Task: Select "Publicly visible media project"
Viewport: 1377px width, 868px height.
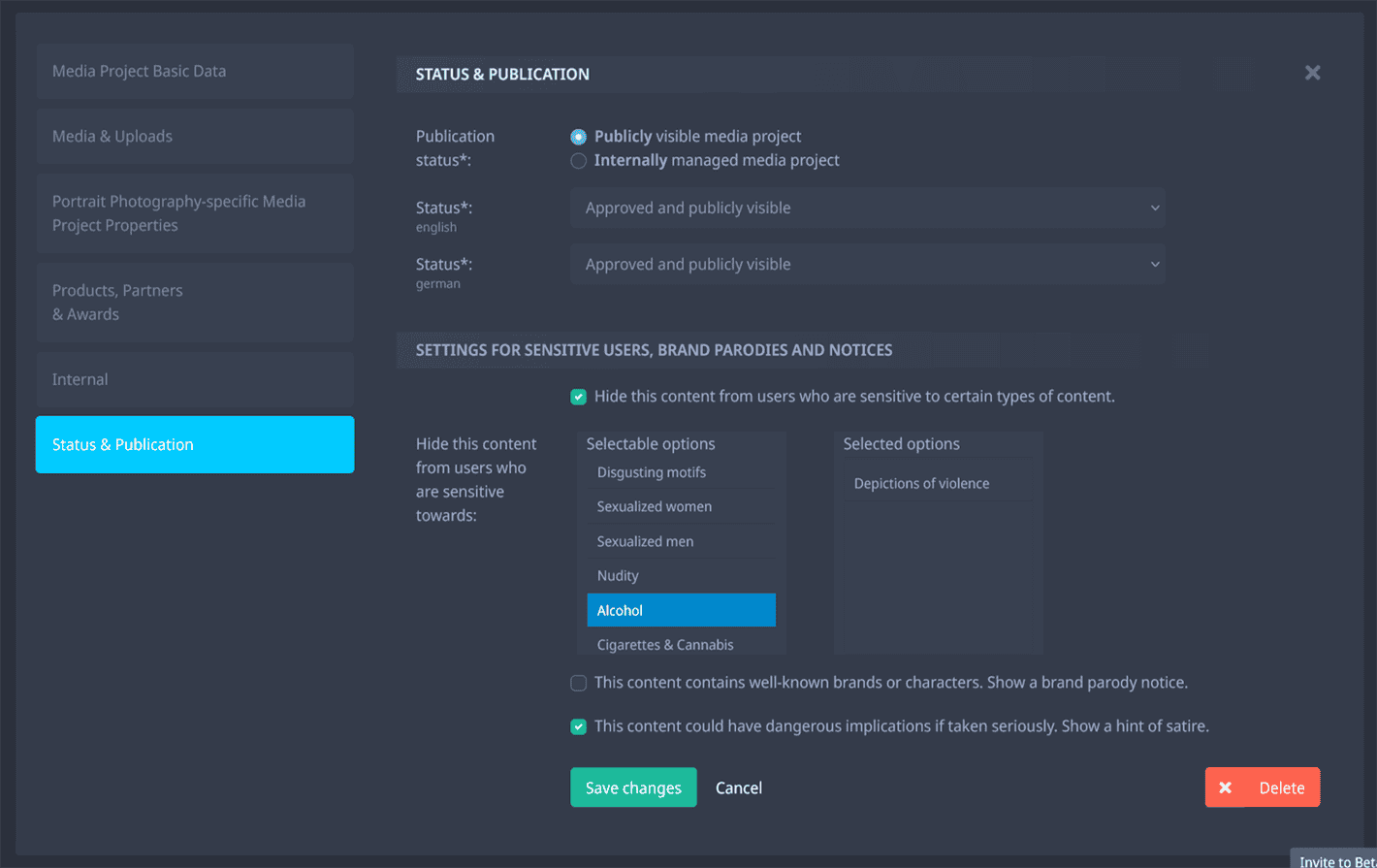Action: 578,136
